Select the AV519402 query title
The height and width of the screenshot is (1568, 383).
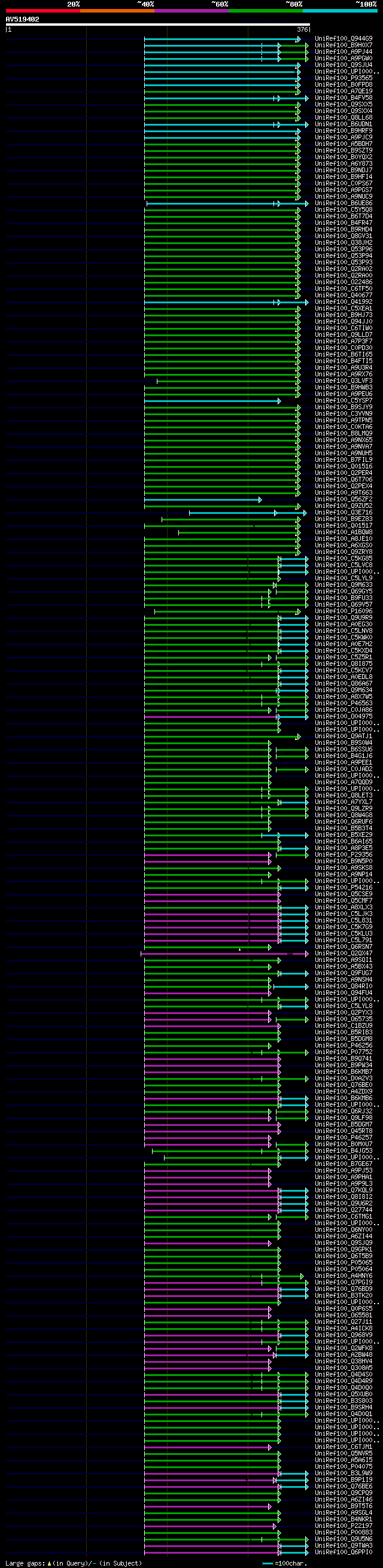click(x=23, y=20)
